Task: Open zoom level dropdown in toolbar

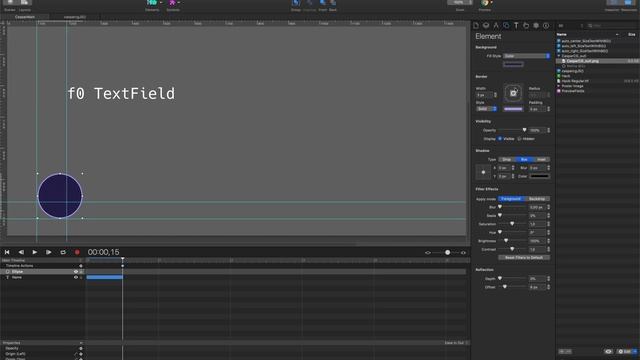Action: 460,2
